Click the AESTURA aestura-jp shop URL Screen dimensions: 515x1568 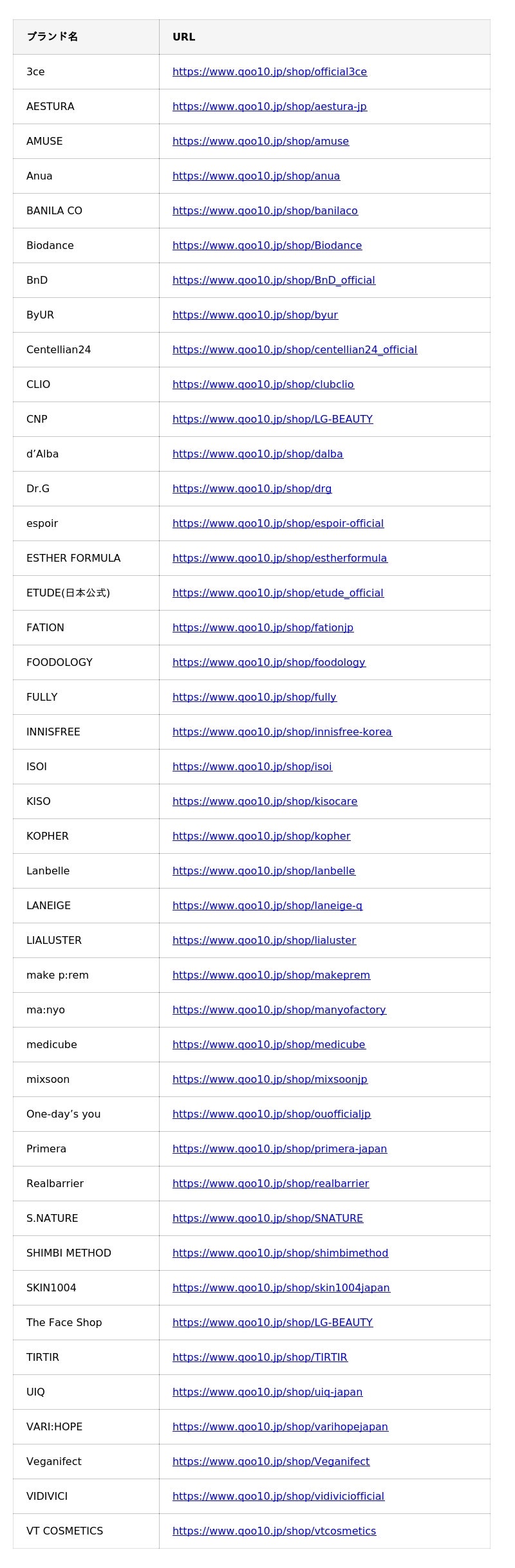(x=269, y=107)
